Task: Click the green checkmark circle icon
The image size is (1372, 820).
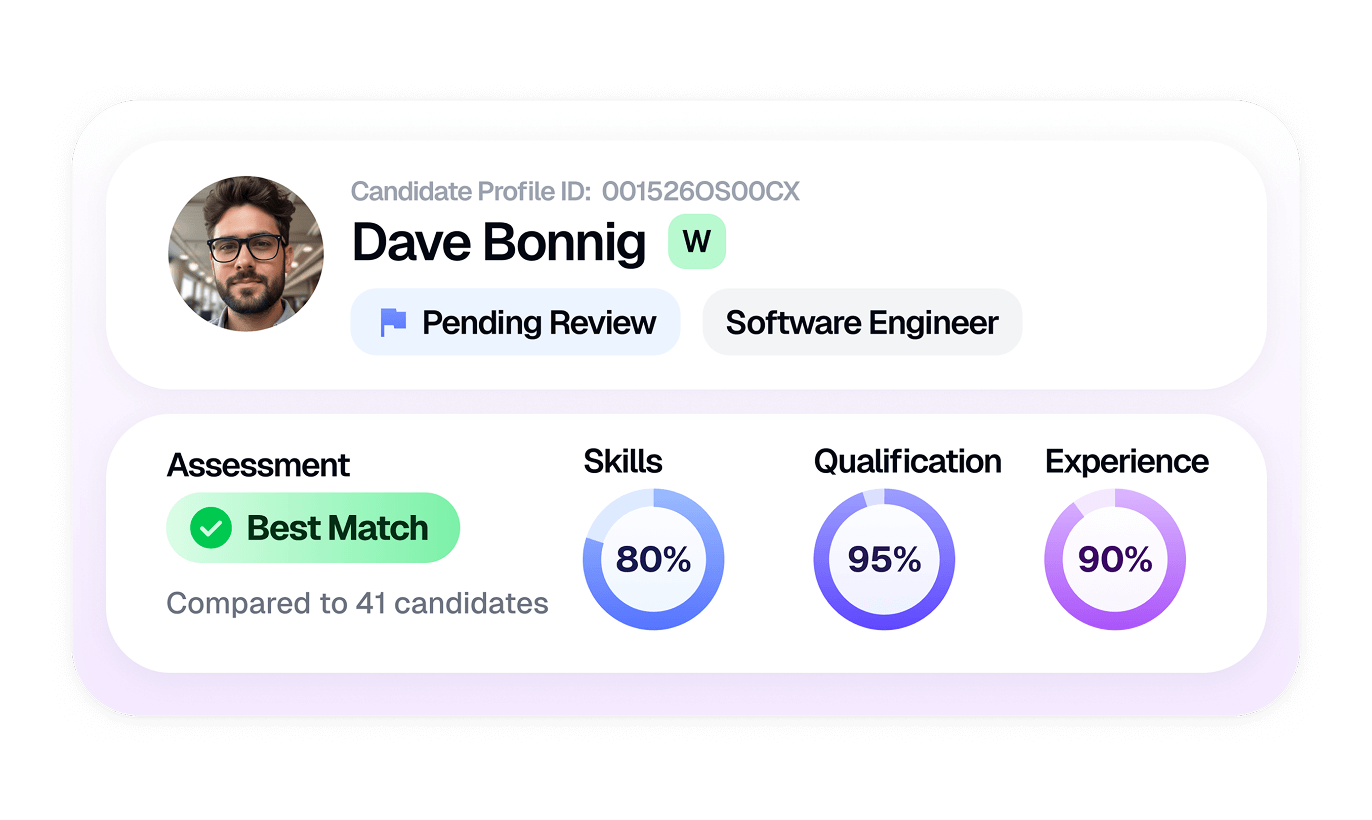Action: [x=210, y=528]
